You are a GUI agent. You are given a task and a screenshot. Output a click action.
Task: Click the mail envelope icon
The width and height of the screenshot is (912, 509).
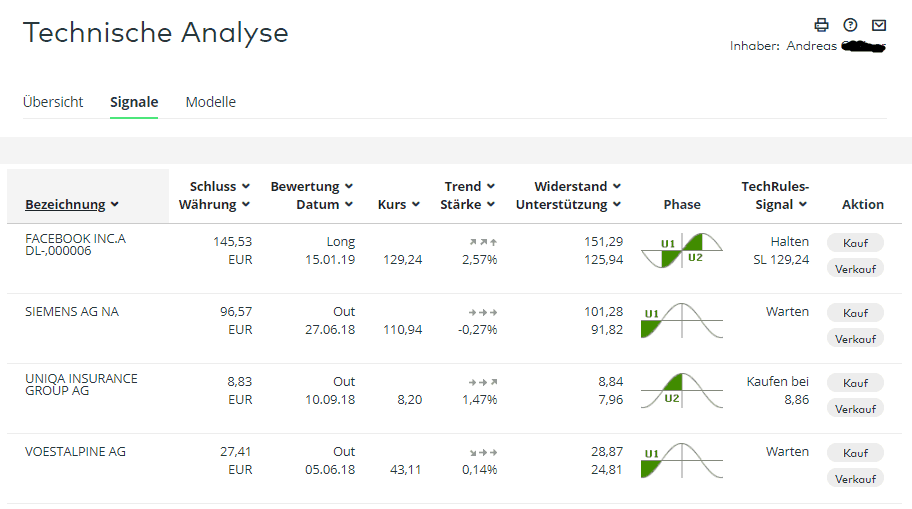click(879, 25)
